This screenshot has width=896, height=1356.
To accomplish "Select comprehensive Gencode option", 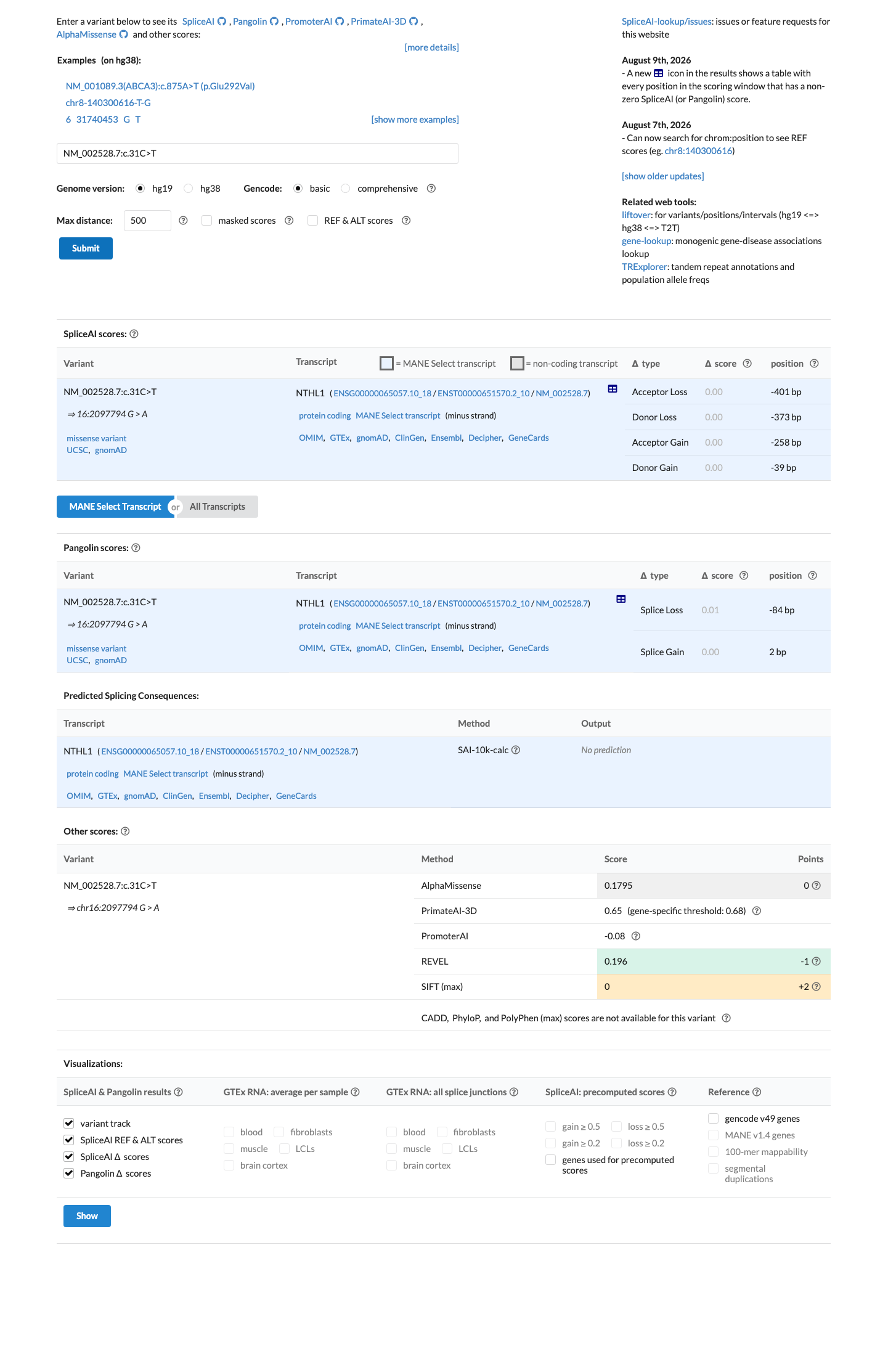I will coord(346,189).
